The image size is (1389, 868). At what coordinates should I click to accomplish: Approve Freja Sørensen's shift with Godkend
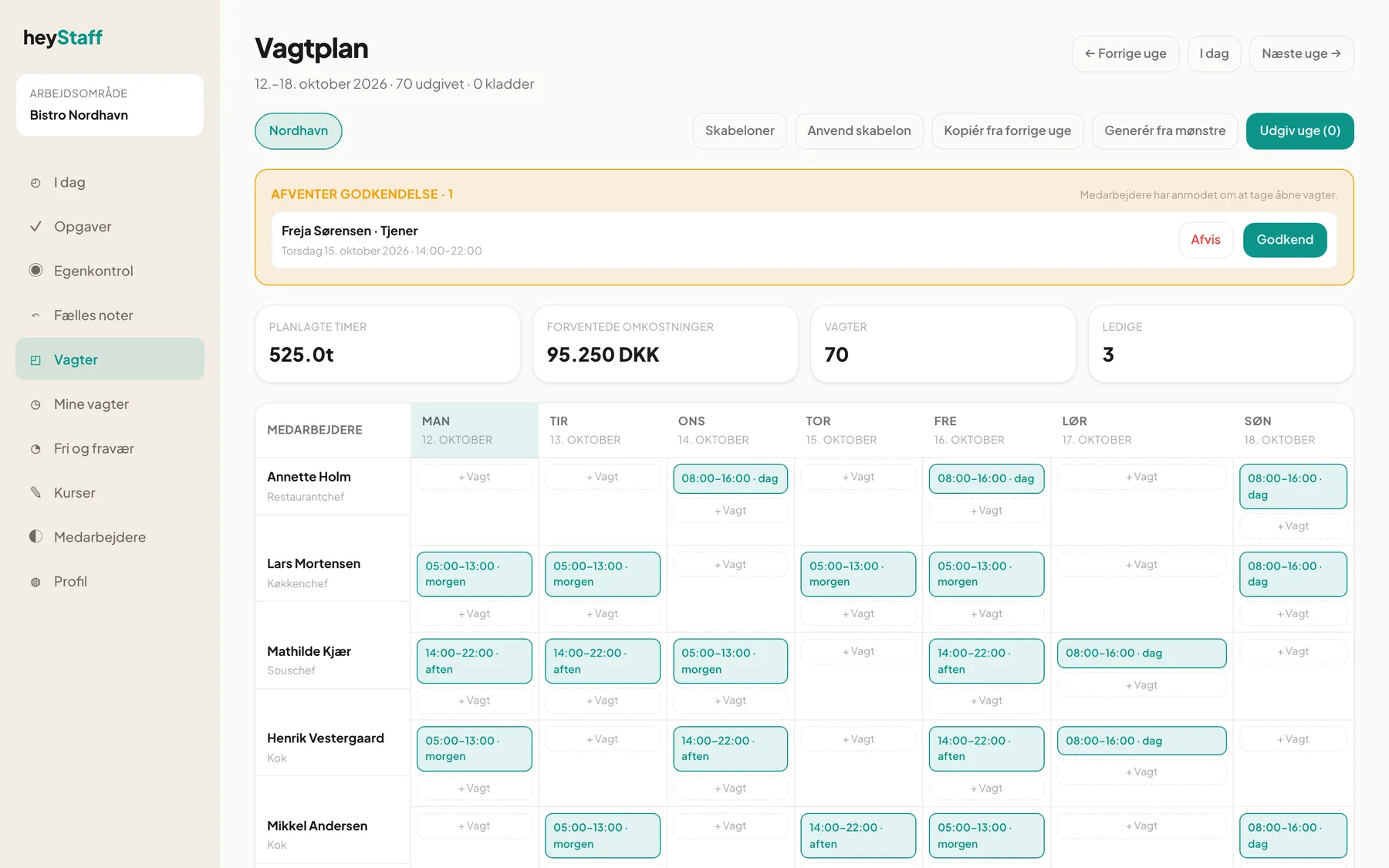tap(1285, 240)
